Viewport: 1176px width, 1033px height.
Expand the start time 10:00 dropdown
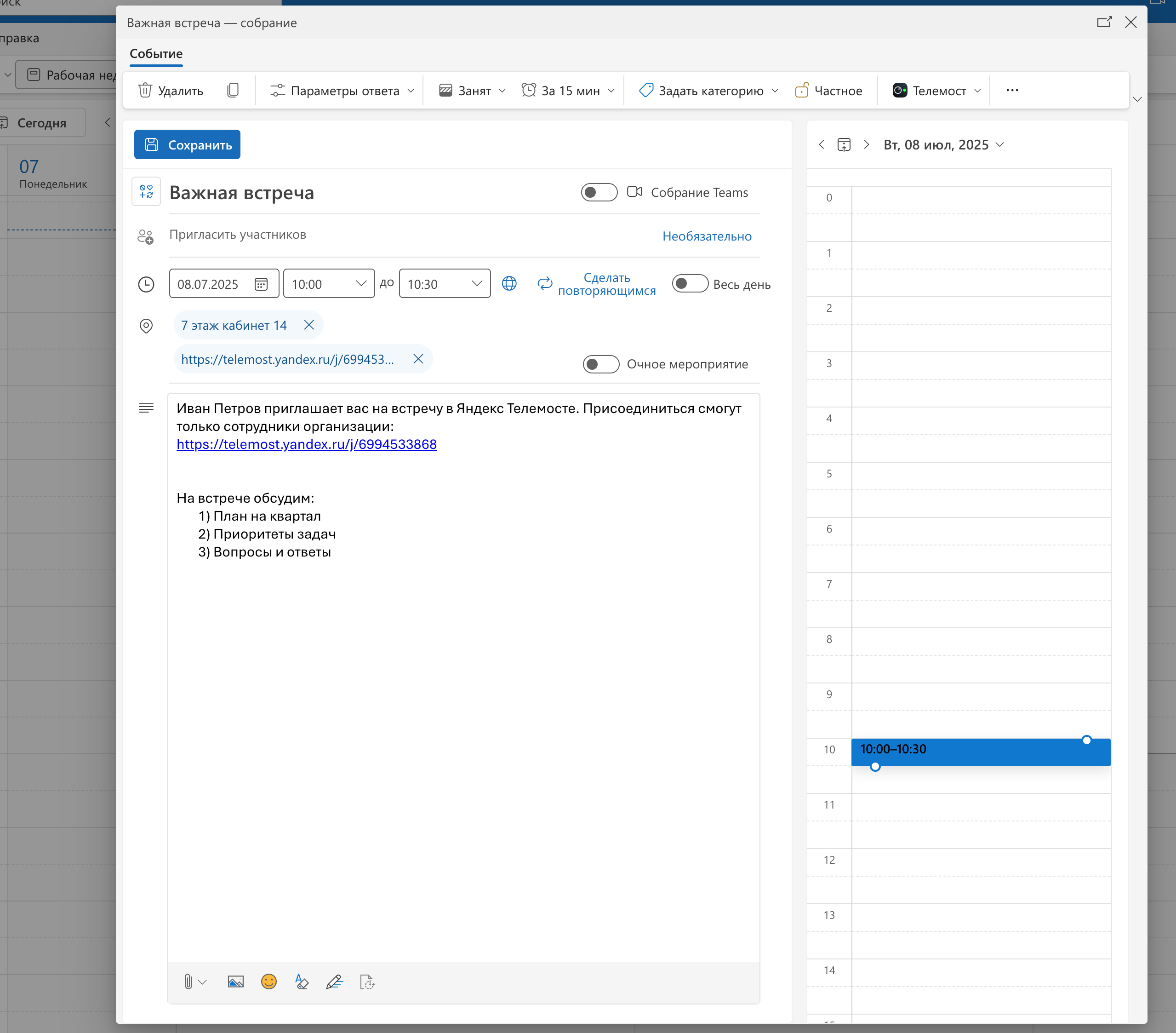click(x=361, y=284)
